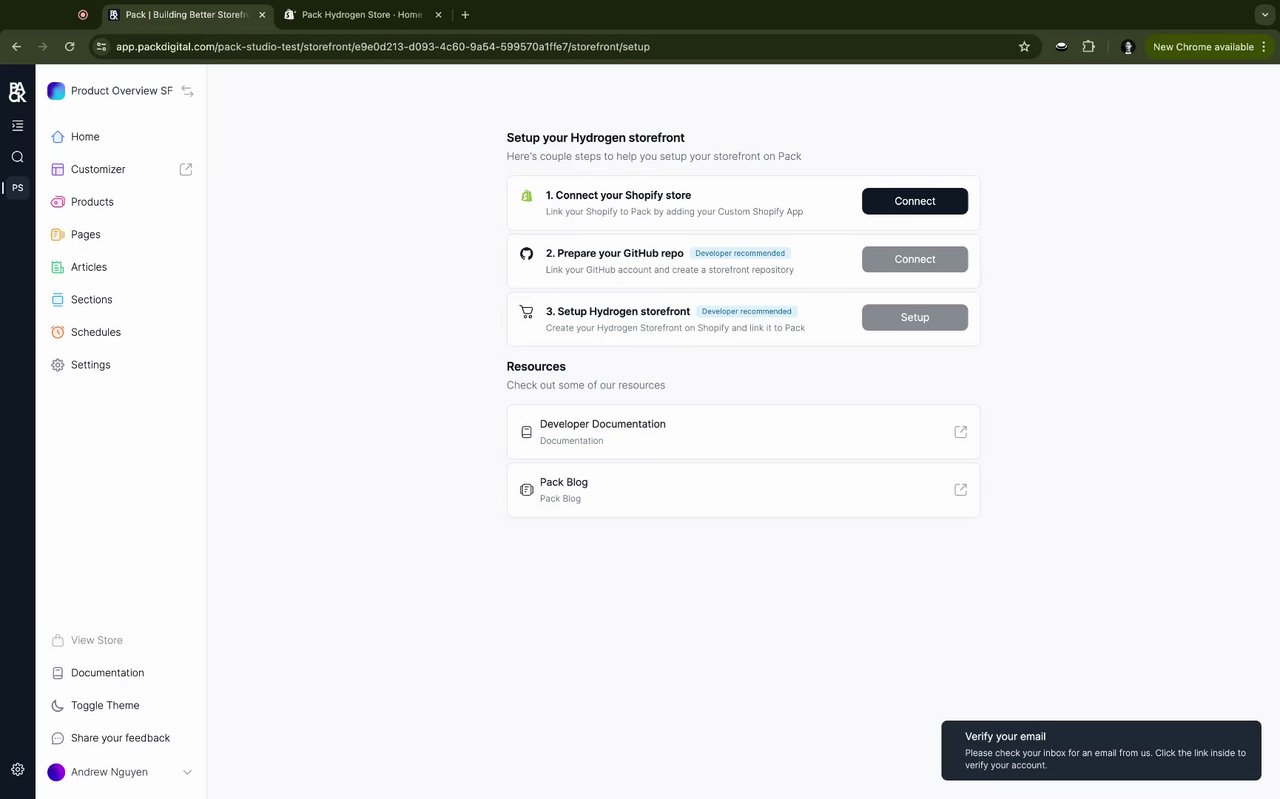Click Setup for the Hydrogen storefront step
The image size is (1280, 799).
(x=915, y=317)
